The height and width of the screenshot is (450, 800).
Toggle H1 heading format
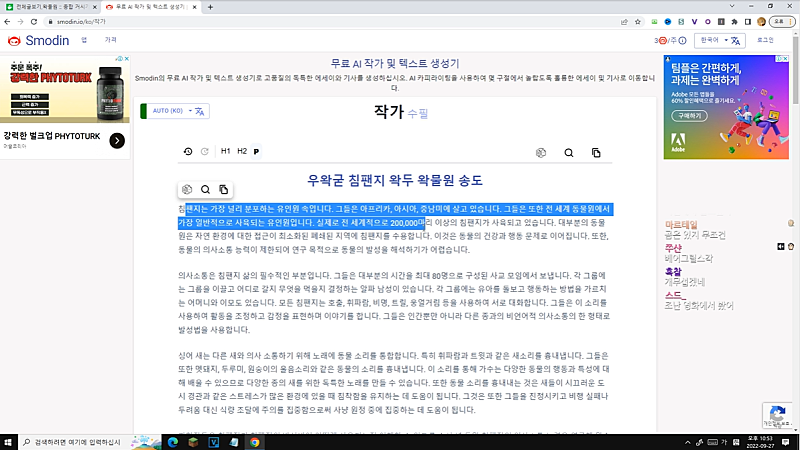coord(226,152)
